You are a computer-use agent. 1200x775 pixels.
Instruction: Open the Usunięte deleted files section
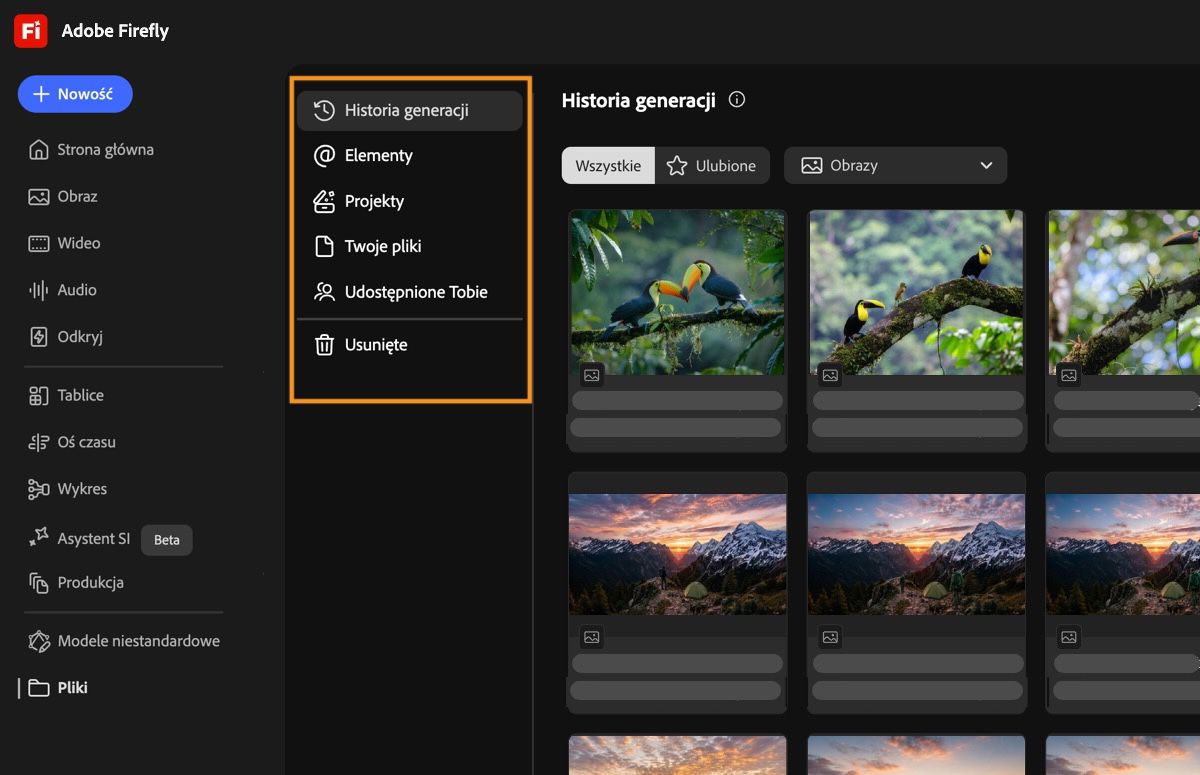click(x=410, y=345)
